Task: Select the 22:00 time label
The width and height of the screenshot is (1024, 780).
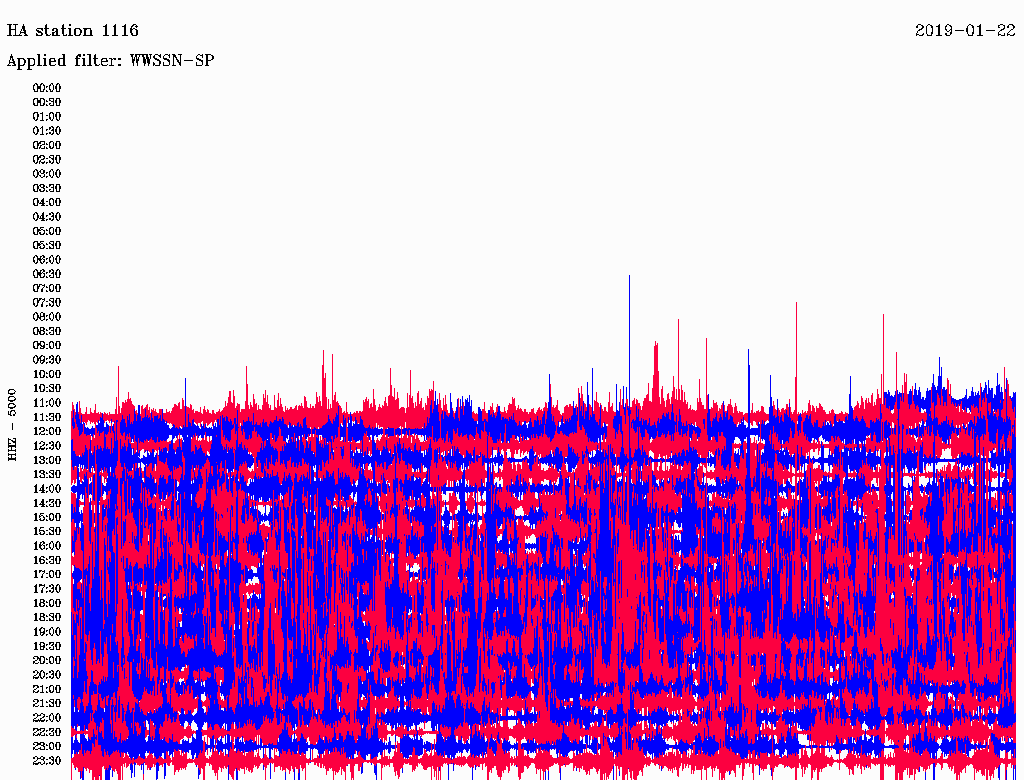Action: pos(47,718)
